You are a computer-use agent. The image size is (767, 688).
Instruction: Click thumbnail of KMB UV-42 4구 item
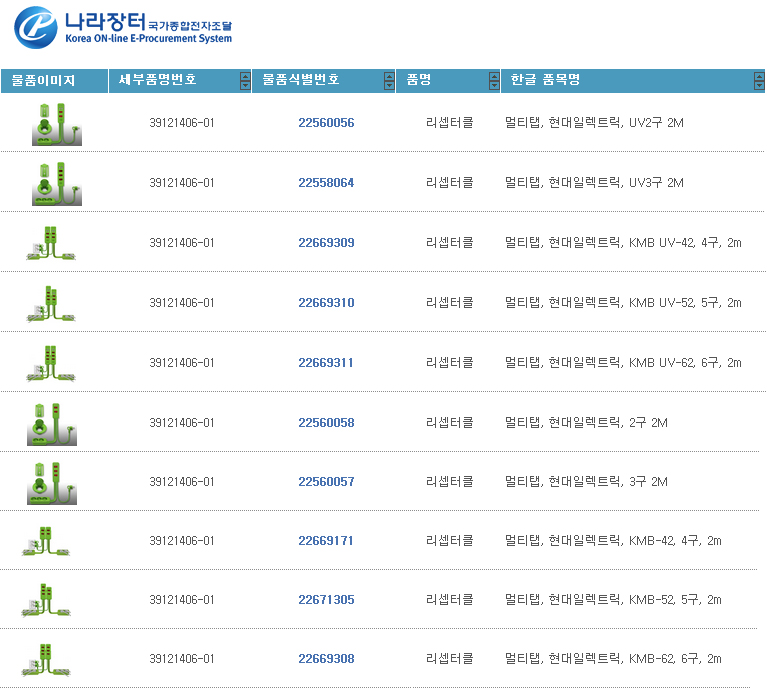(x=51, y=243)
